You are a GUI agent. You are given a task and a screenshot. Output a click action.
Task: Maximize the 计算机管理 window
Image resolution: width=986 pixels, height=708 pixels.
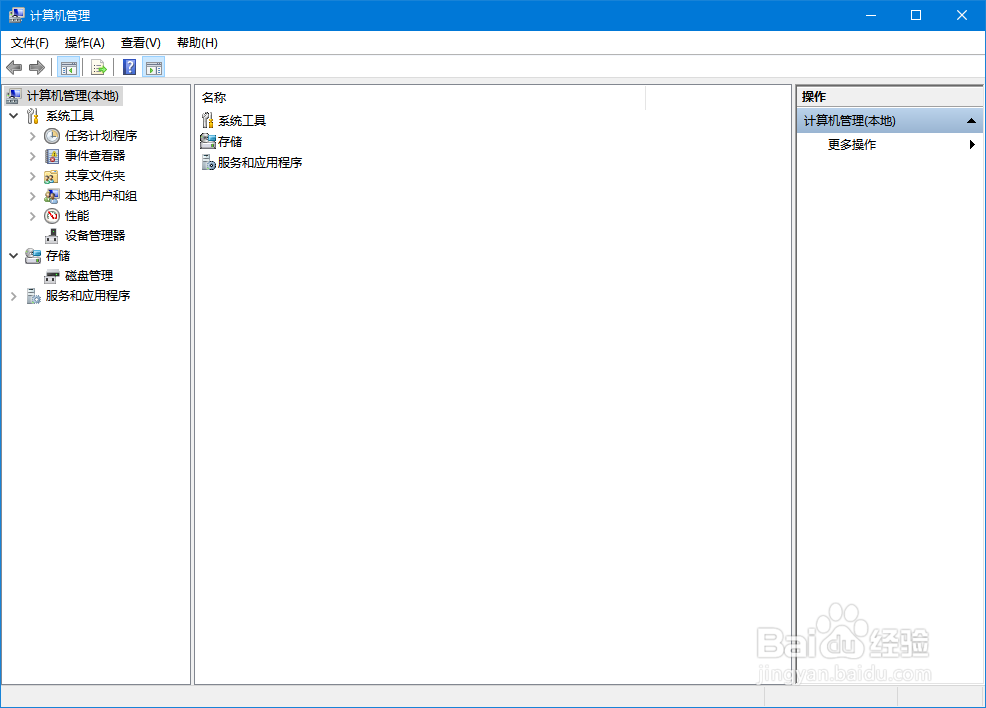click(916, 15)
